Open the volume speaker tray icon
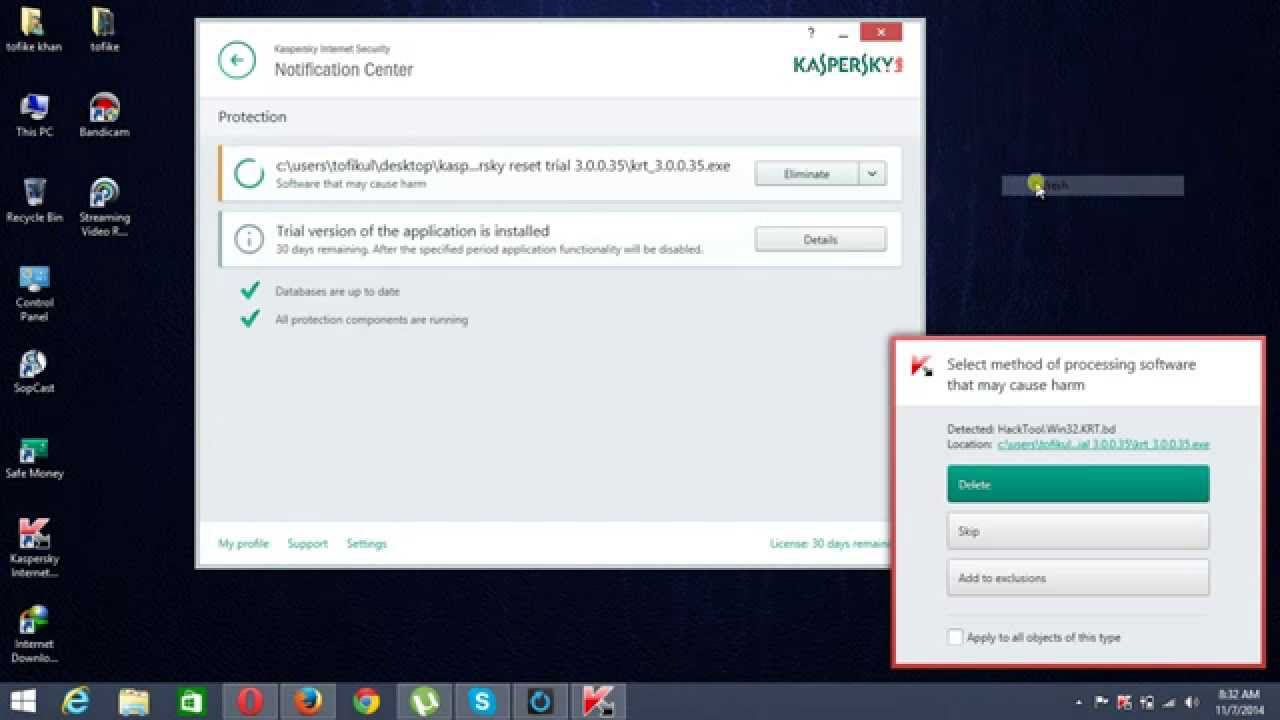The image size is (1280, 720). (x=1191, y=702)
